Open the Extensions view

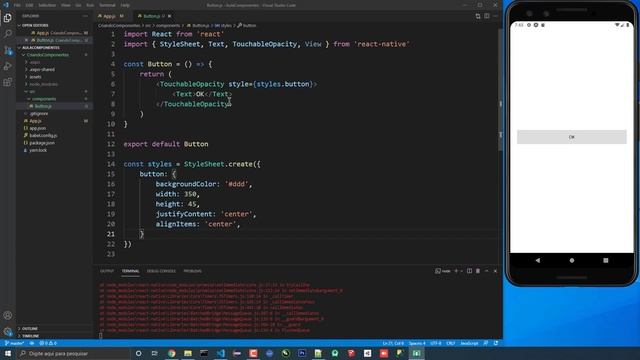[8, 82]
